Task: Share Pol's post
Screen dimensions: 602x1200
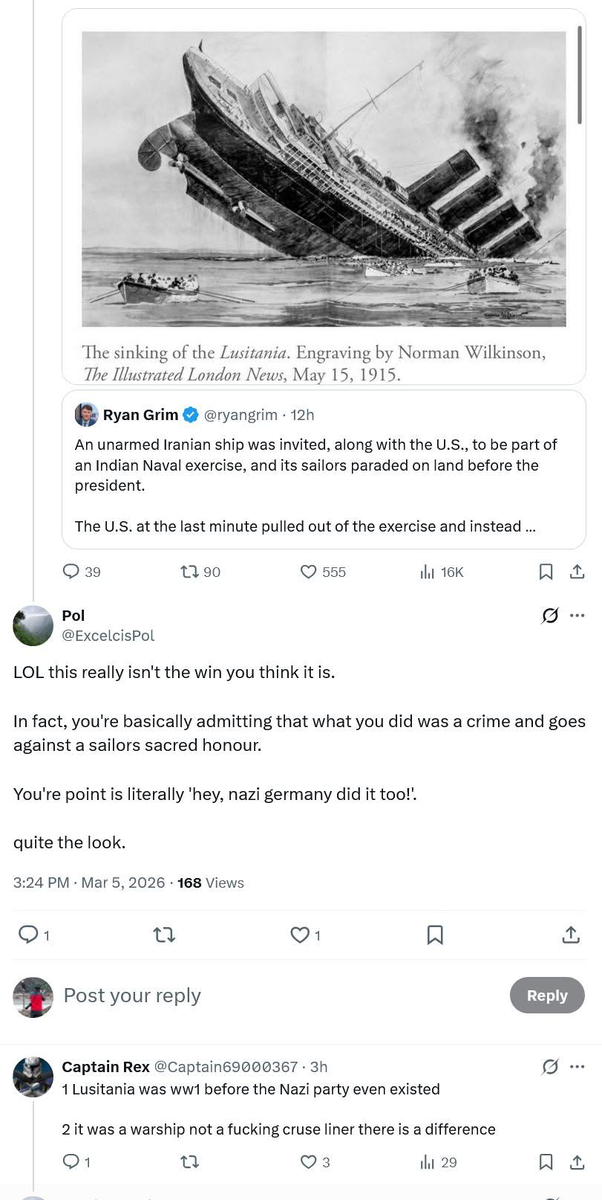Action: click(570, 935)
